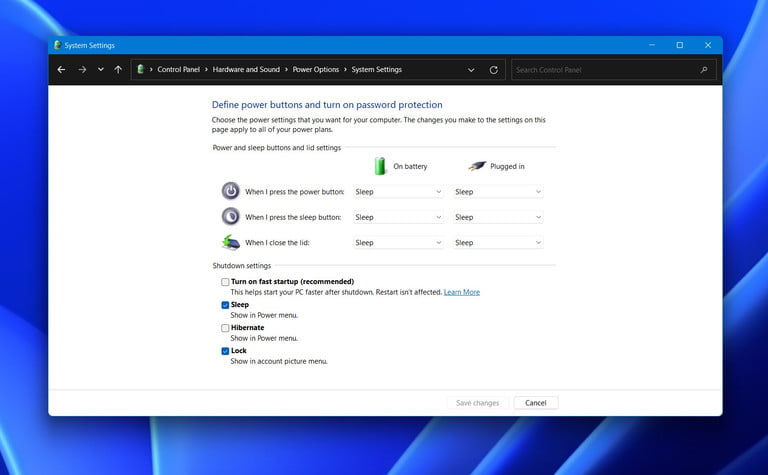
Task: Expand the recent locations chevron
Action: pyautogui.click(x=100, y=70)
